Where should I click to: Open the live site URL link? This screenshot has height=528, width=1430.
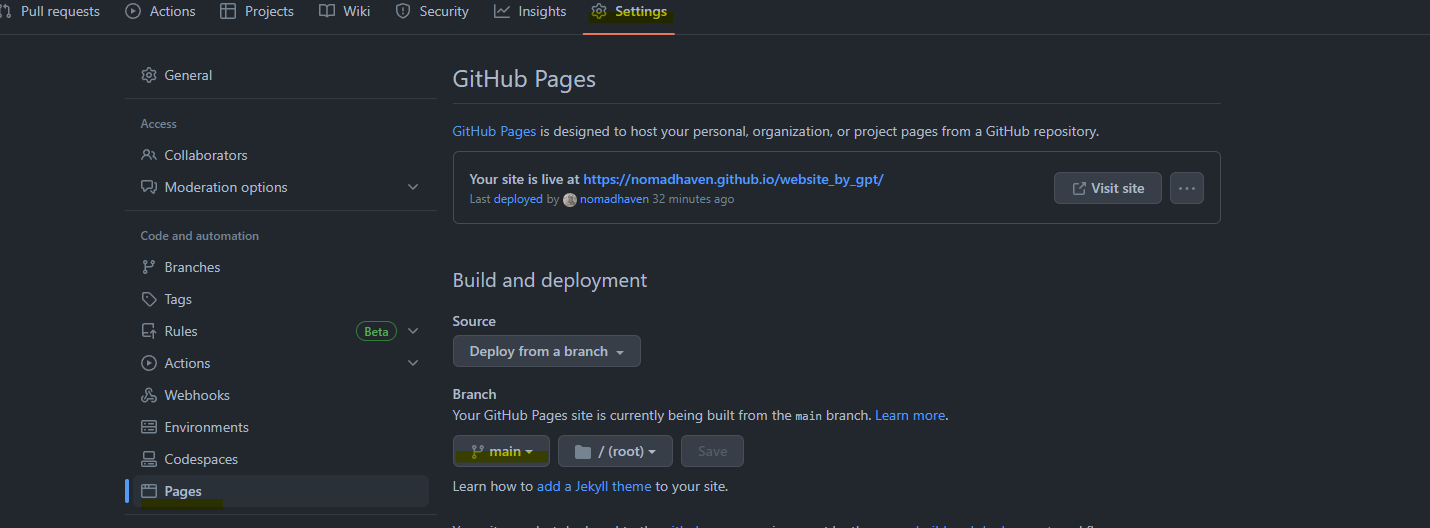pyautogui.click(x=733, y=180)
